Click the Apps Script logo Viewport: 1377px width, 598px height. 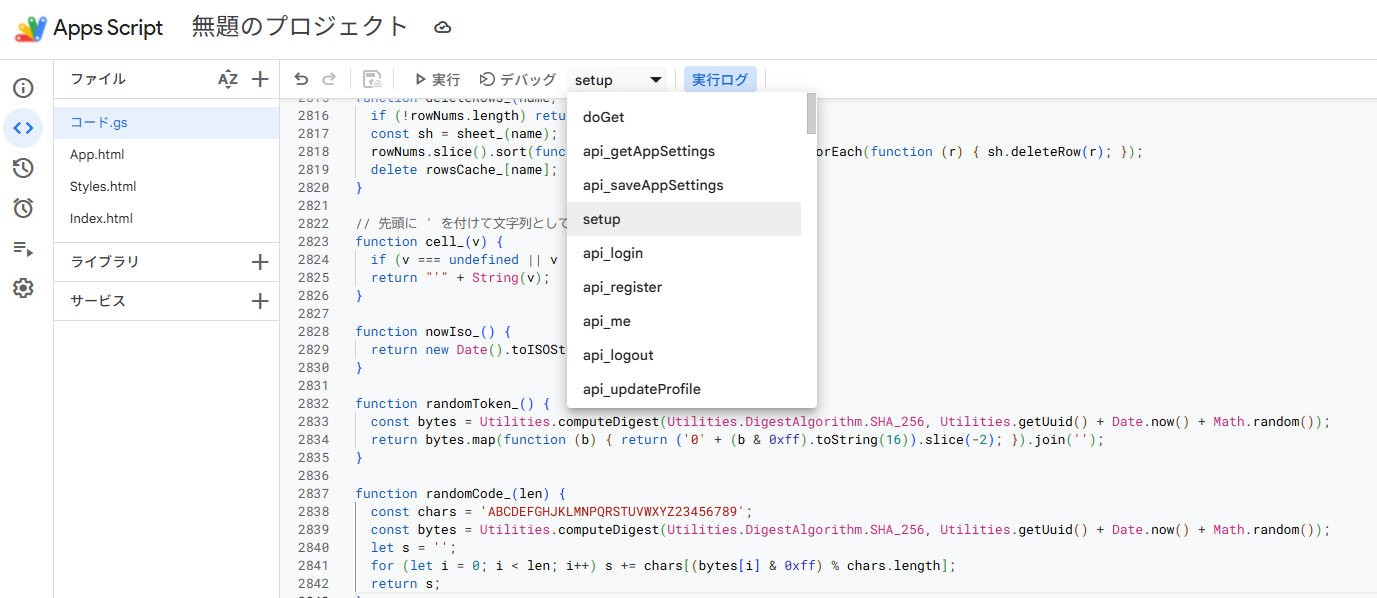click(31, 28)
